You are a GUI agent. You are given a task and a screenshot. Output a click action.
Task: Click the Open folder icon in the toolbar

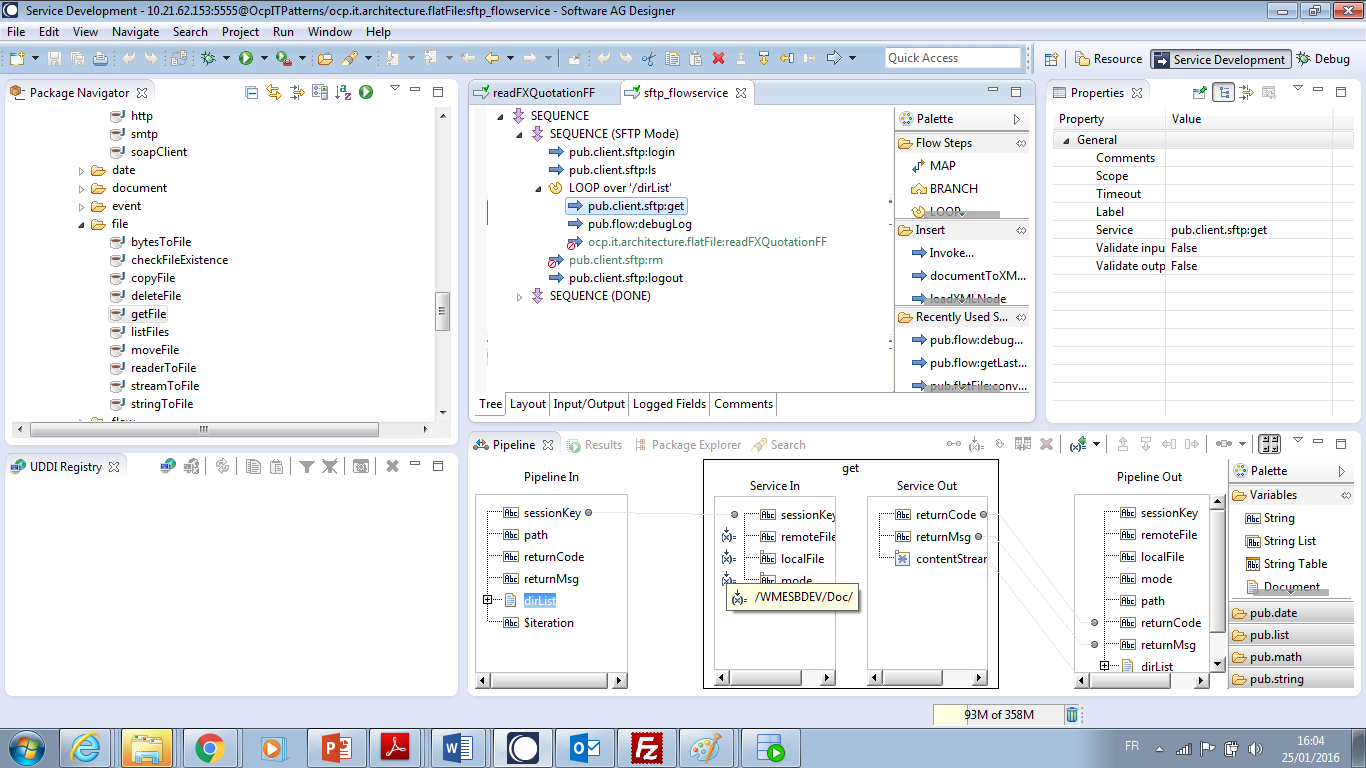click(325, 59)
